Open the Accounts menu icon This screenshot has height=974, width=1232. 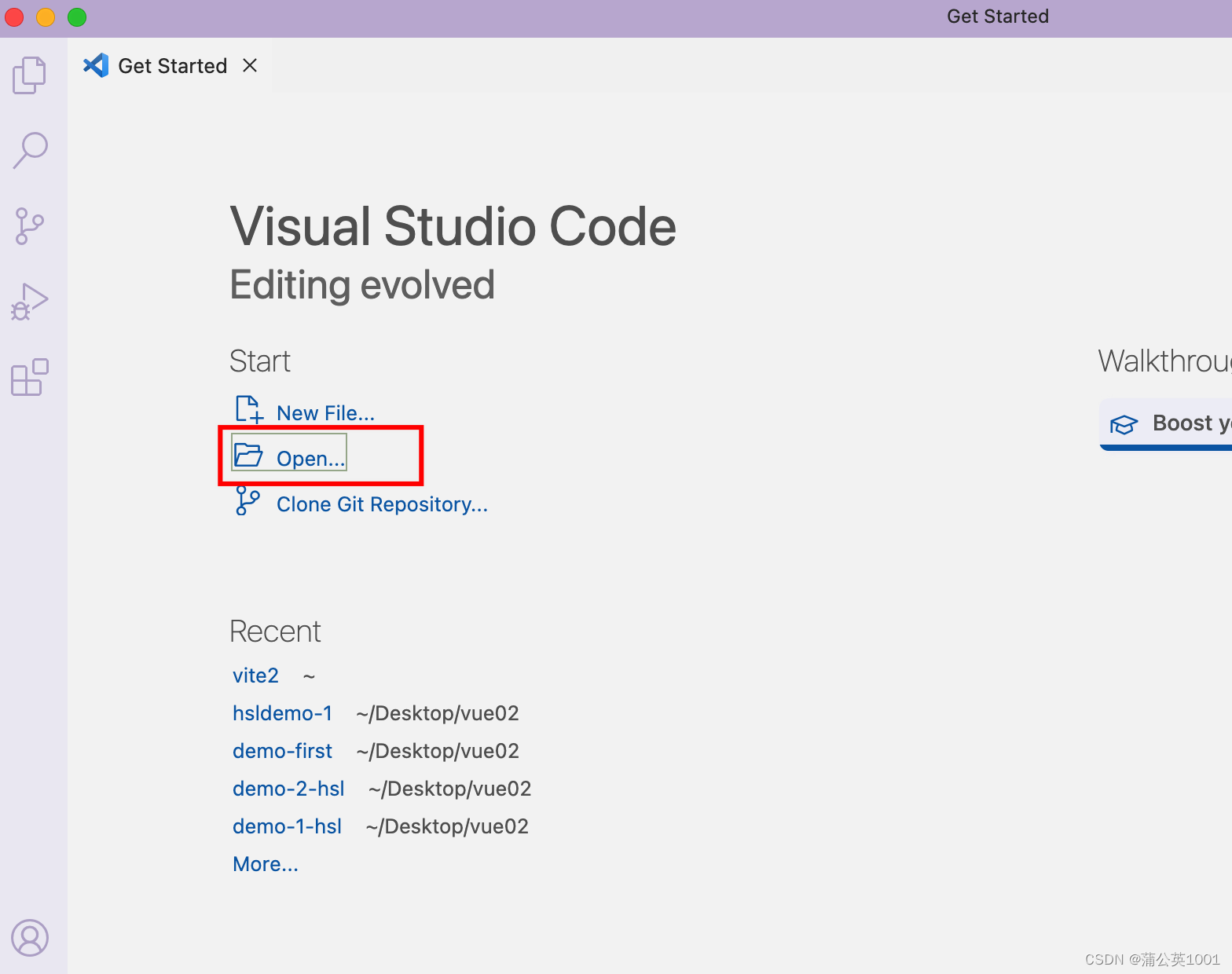pyautogui.click(x=30, y=938)
